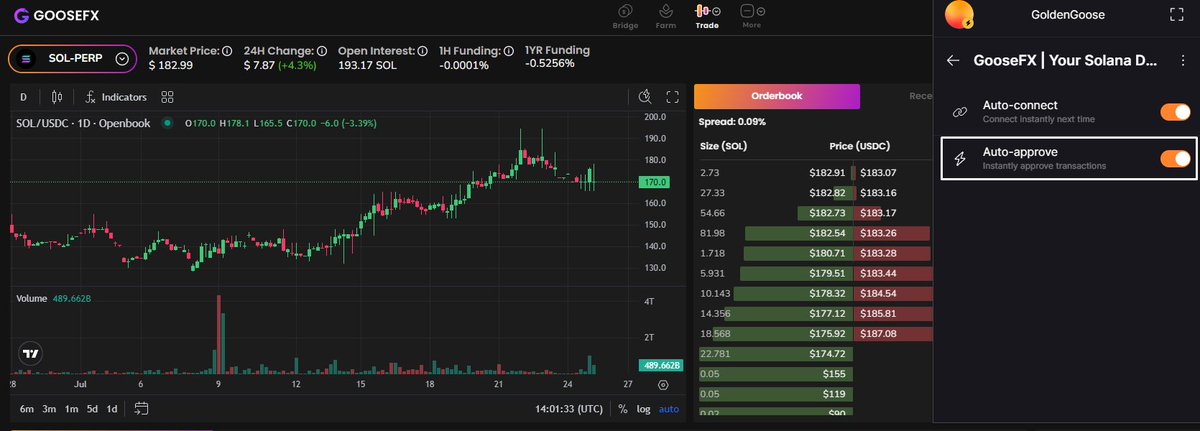Click the Solana icon in SOL-PERP pill
The image size is (1200, 431).
pos(27,59)
